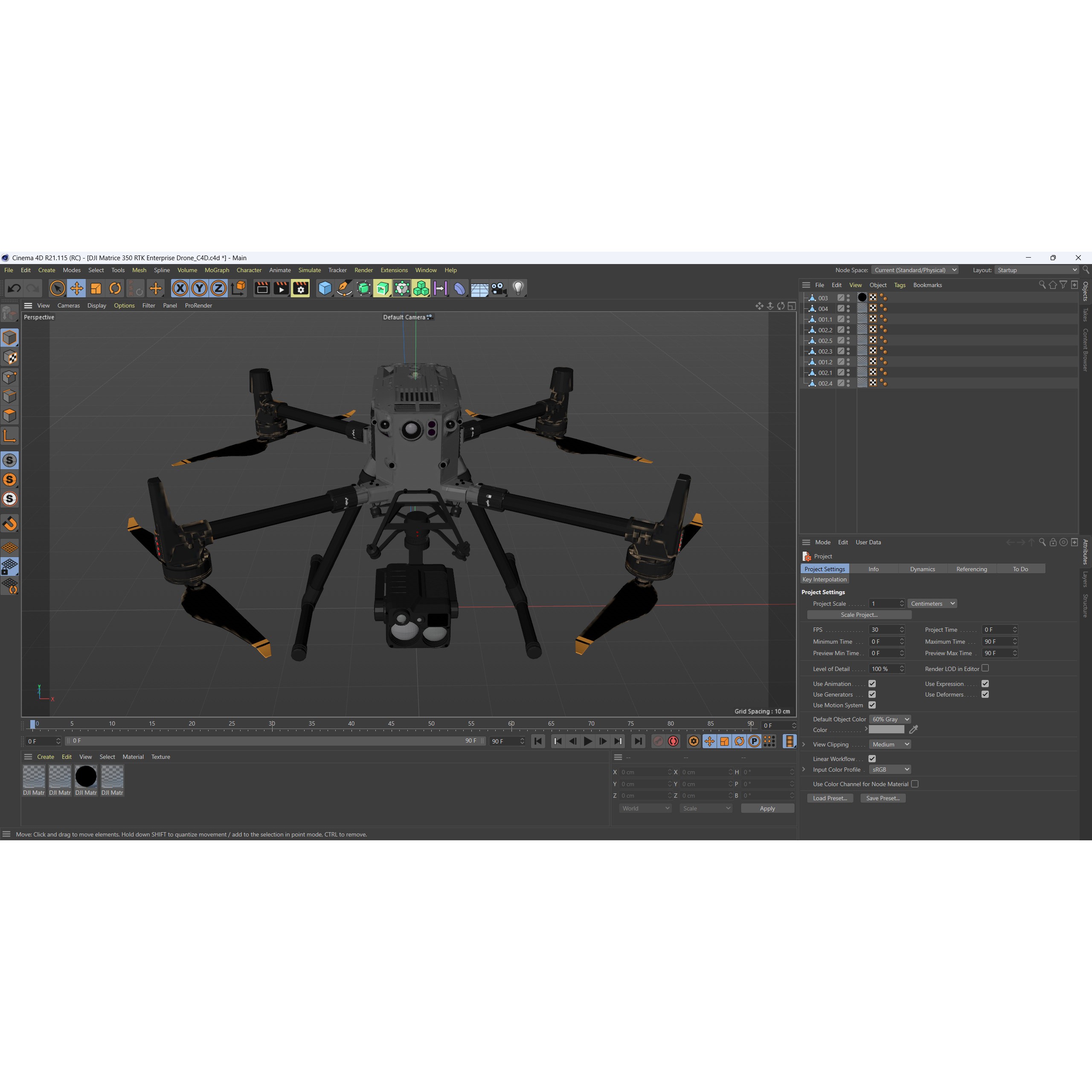Select the Rotate tool

point(115,288)
